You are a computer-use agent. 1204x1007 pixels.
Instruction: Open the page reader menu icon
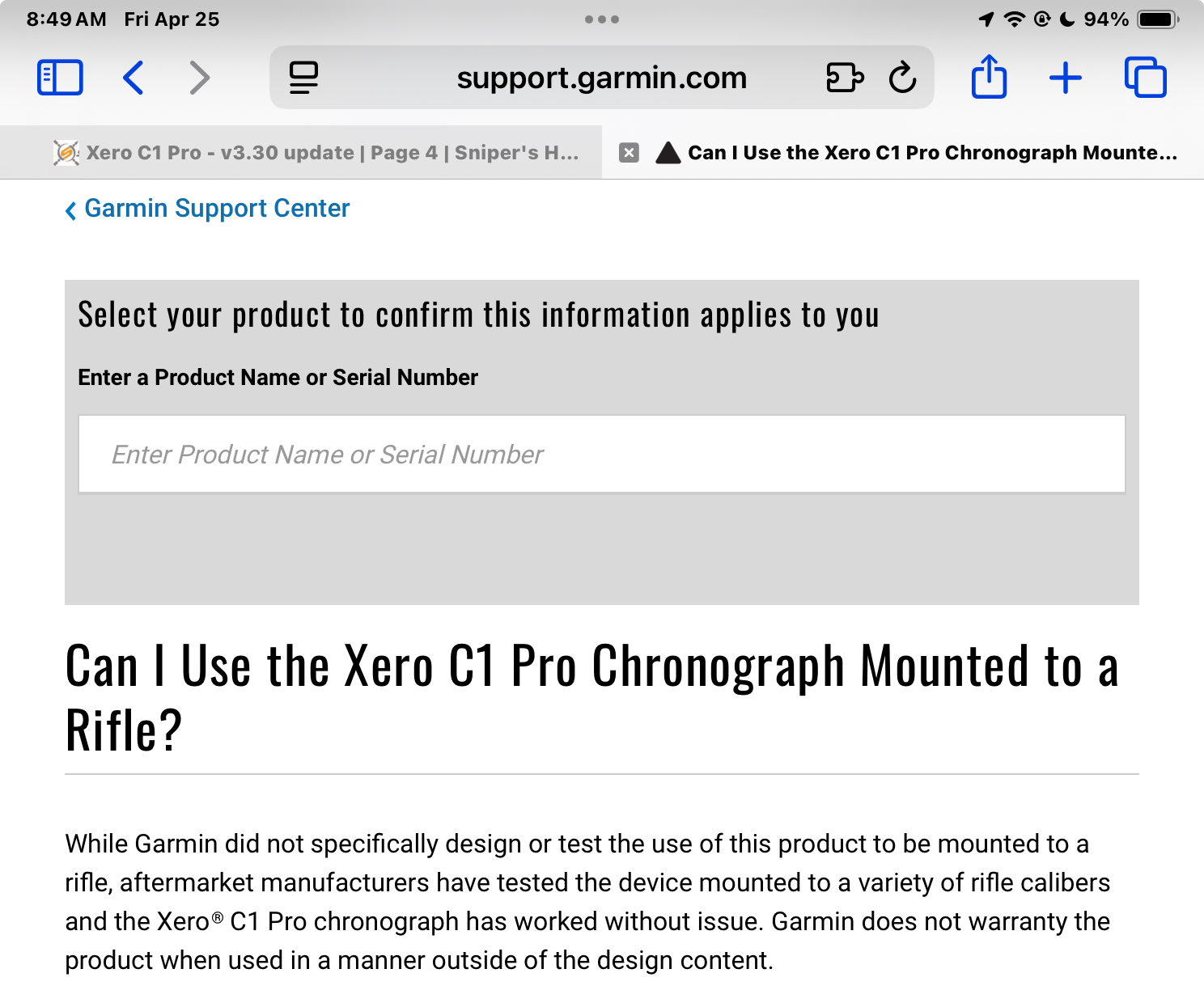tap(303, 78)
